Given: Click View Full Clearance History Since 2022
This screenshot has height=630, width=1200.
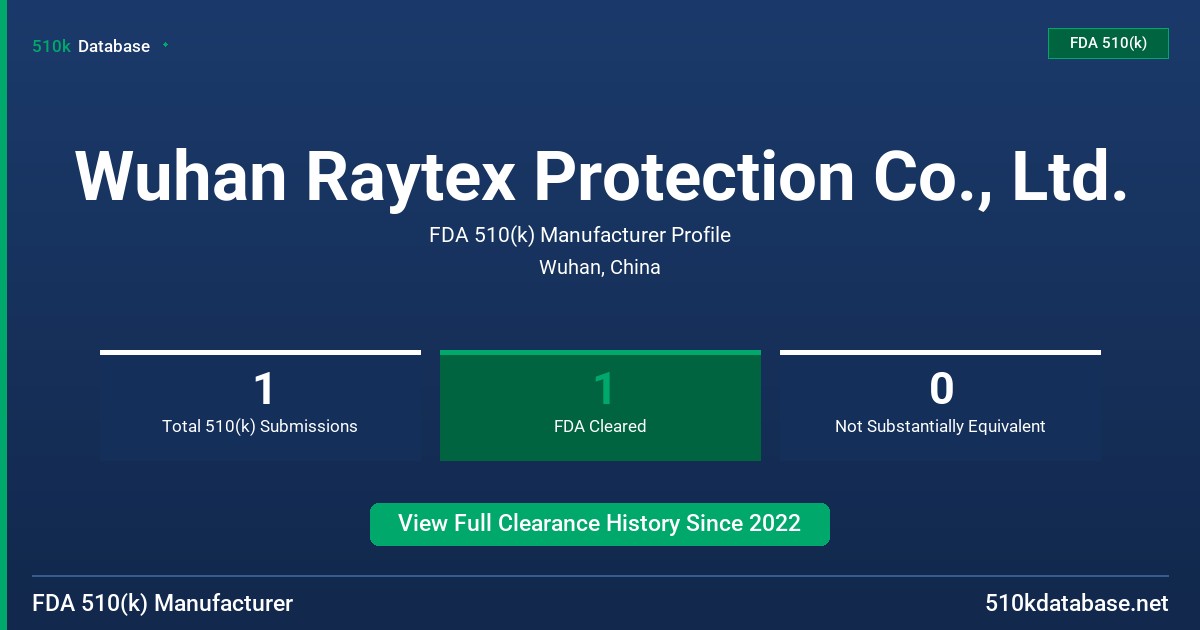Looking at the screenshot, I should point(600,524).
